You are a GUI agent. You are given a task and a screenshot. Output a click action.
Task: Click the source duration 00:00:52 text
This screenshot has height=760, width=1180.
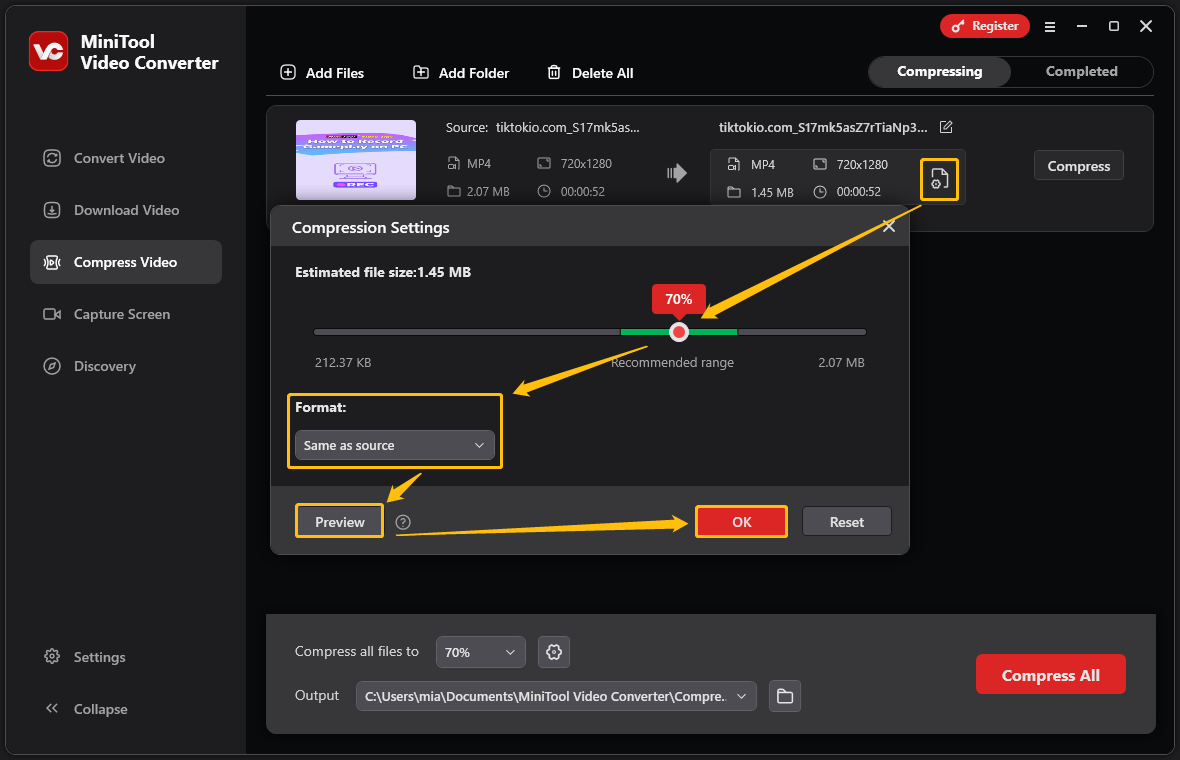582,192
